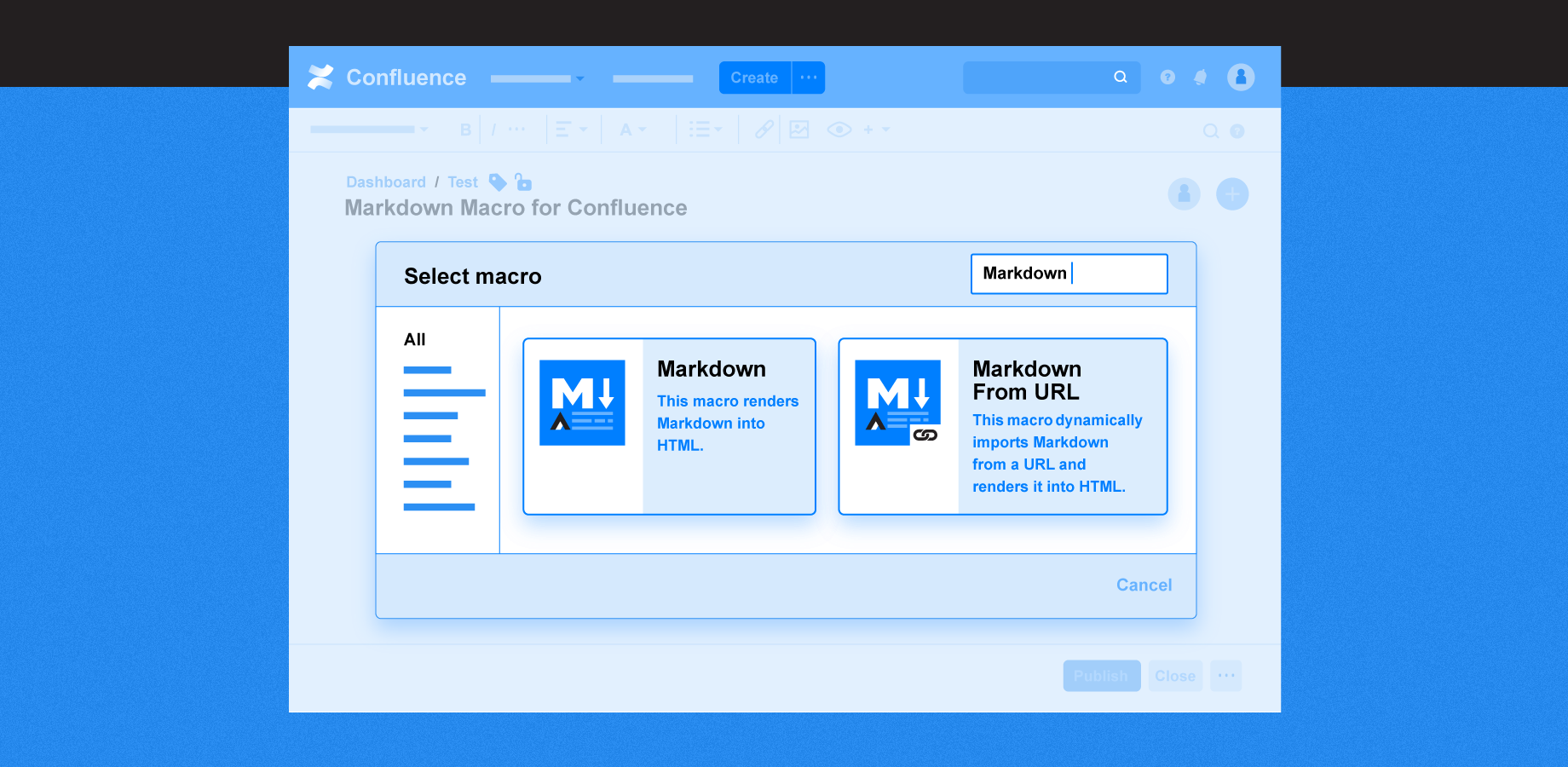1568x767 pixels.
Task: Click the editor toolbar help icon
Action: tap(1237, 131)
